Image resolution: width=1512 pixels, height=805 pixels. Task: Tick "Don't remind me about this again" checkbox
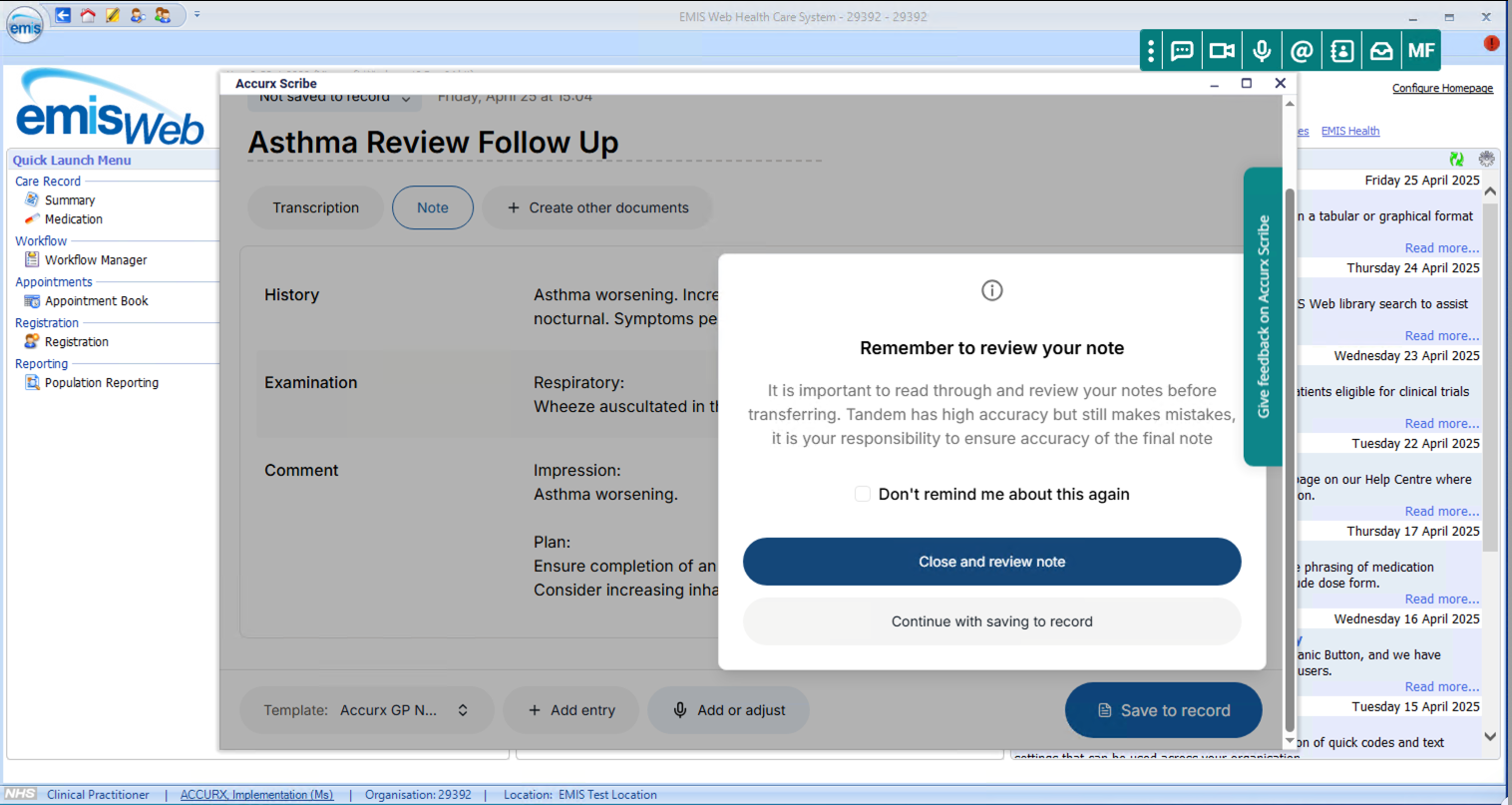point(863,494)
